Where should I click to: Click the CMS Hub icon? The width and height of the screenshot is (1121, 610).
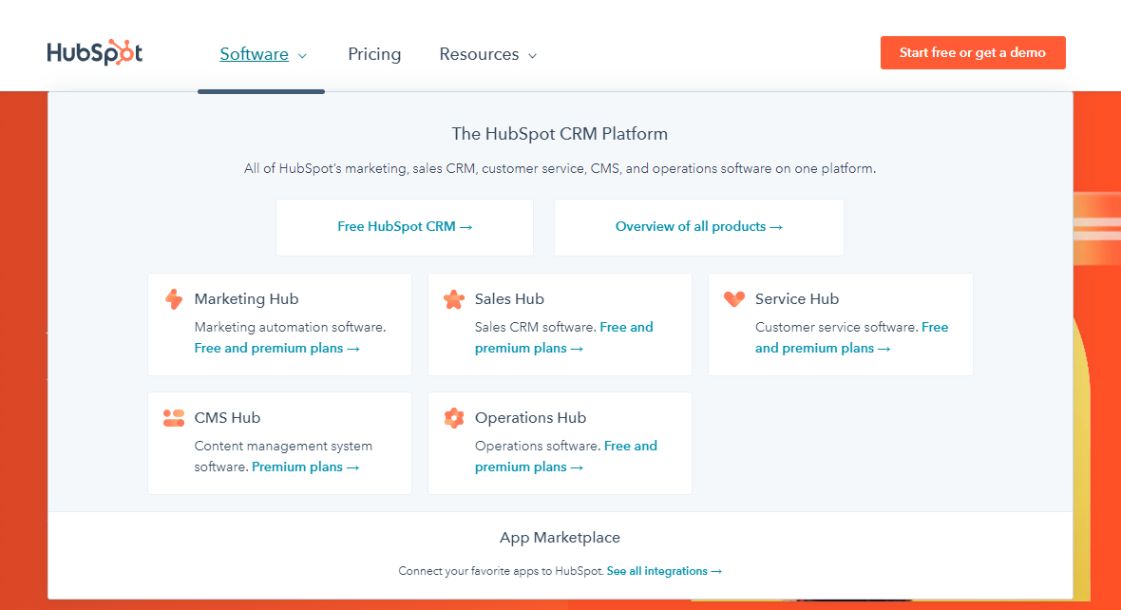click(174, 418)
